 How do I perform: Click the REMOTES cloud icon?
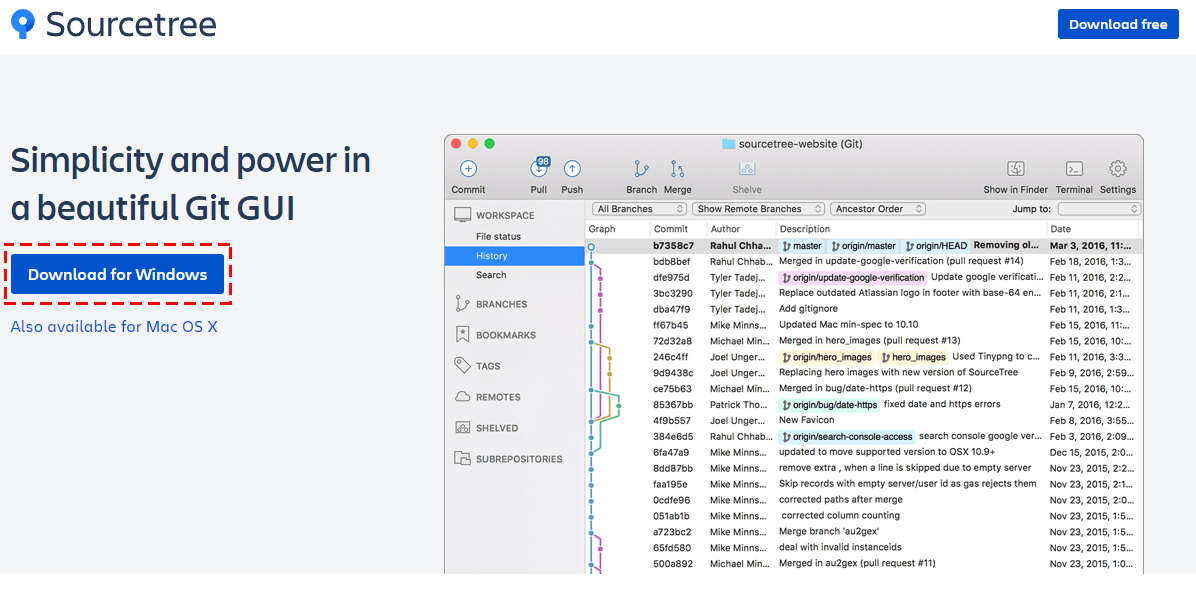point(462,397)
